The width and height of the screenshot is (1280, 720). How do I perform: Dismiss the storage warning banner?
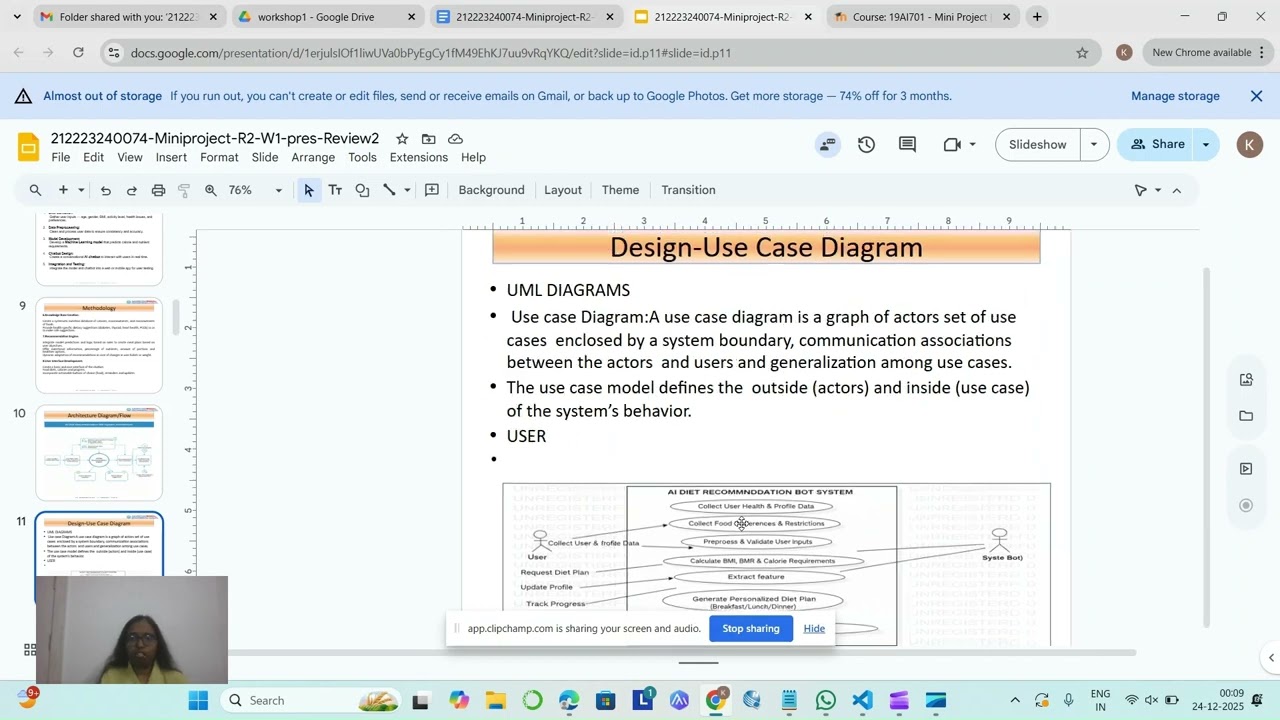tap(1257, 96)
